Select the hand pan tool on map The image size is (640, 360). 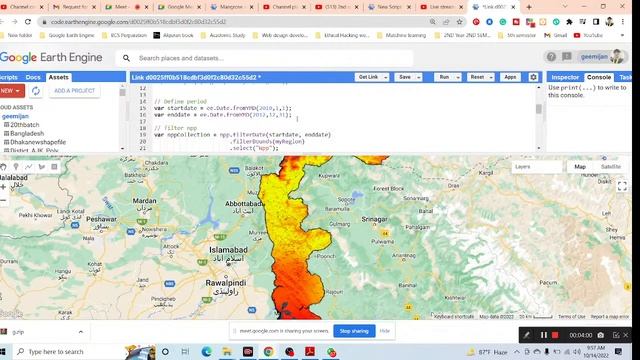click(x=3, y=167)
